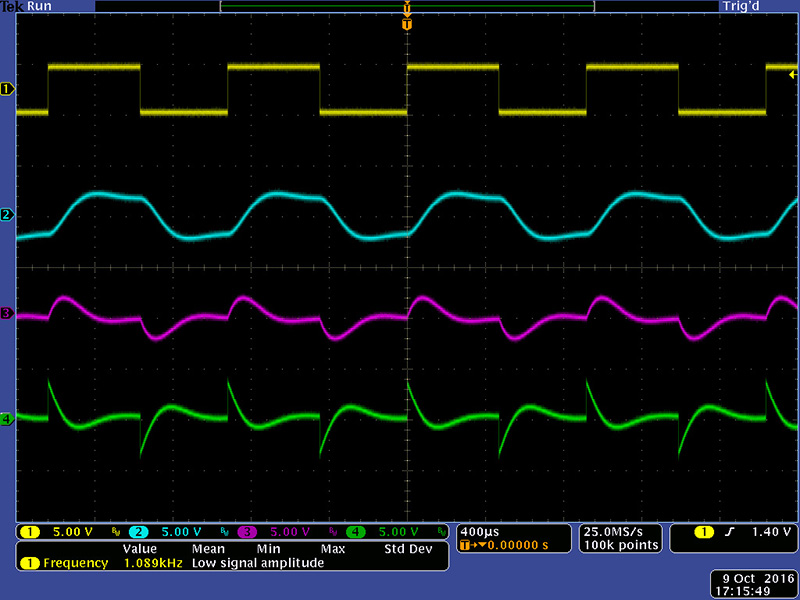Image resolution: width=800 pixels, height=600 pixels.
Task: Click the orange trigger delay T icon
Action: 464,545
